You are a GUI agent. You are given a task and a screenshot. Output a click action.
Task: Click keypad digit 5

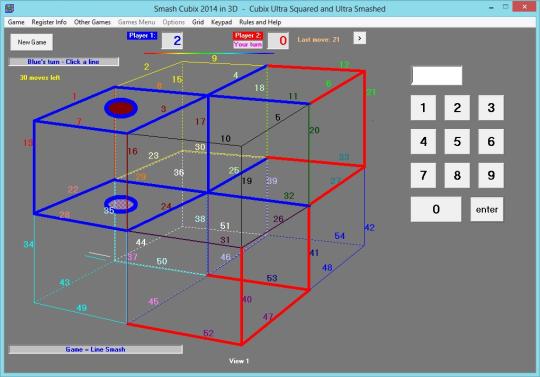[x=457, y=141]
